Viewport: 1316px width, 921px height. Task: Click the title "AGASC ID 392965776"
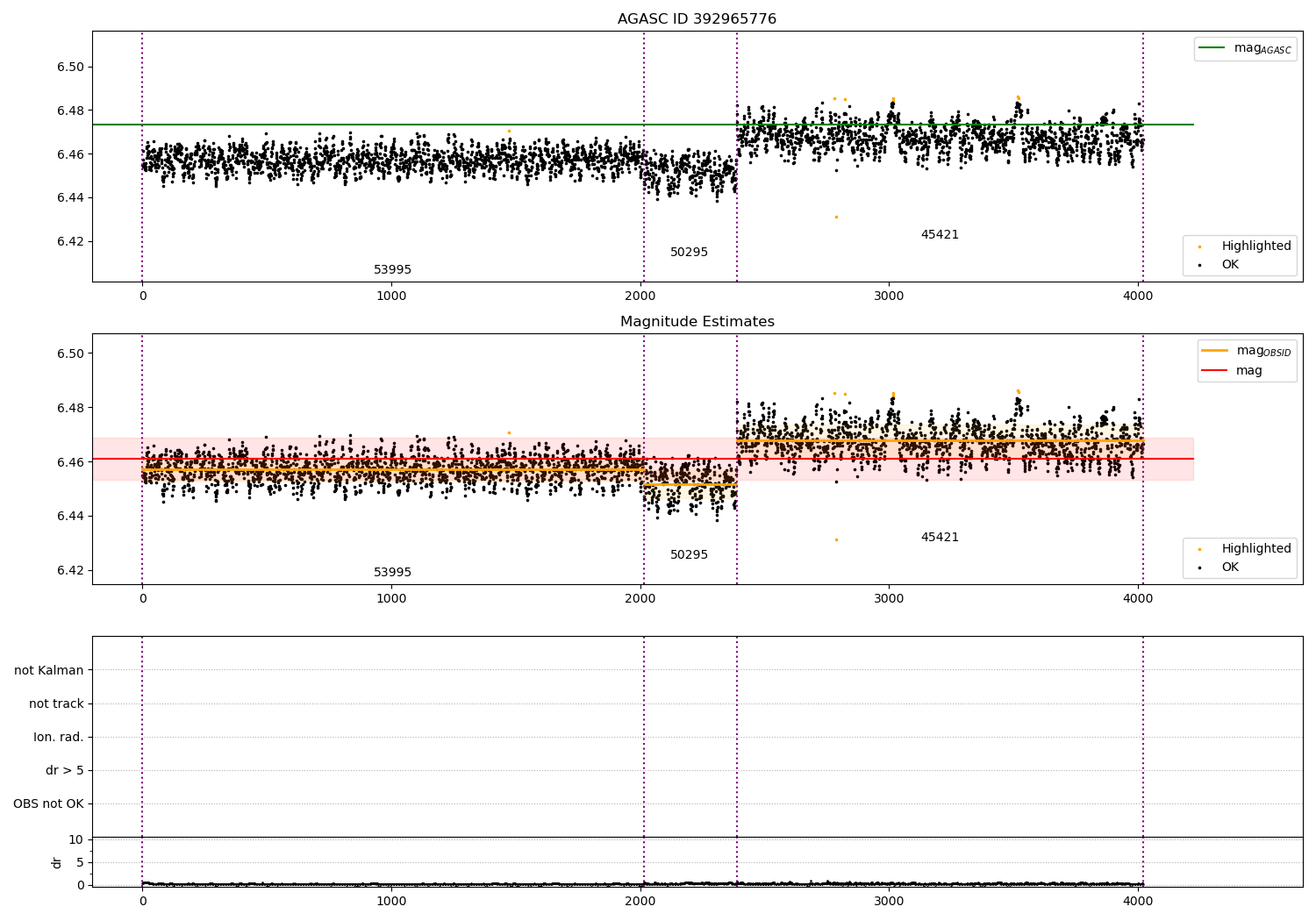point(697,19)
